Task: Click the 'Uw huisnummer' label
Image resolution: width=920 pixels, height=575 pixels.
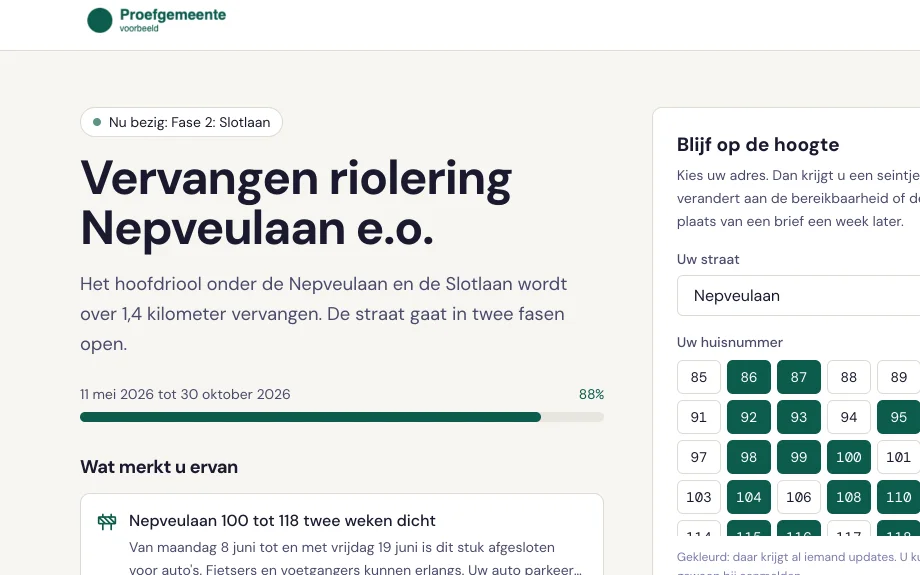Action: tap(730, 343)
